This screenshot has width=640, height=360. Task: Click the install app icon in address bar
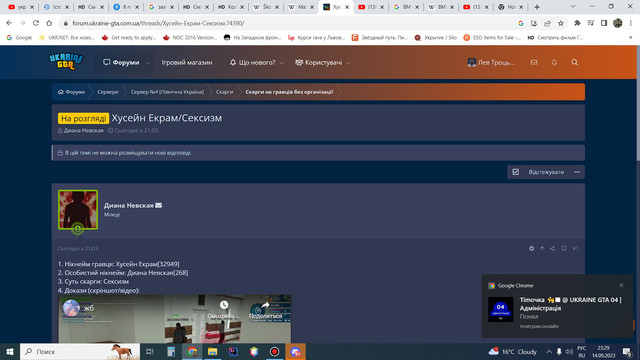pos(534,23)
